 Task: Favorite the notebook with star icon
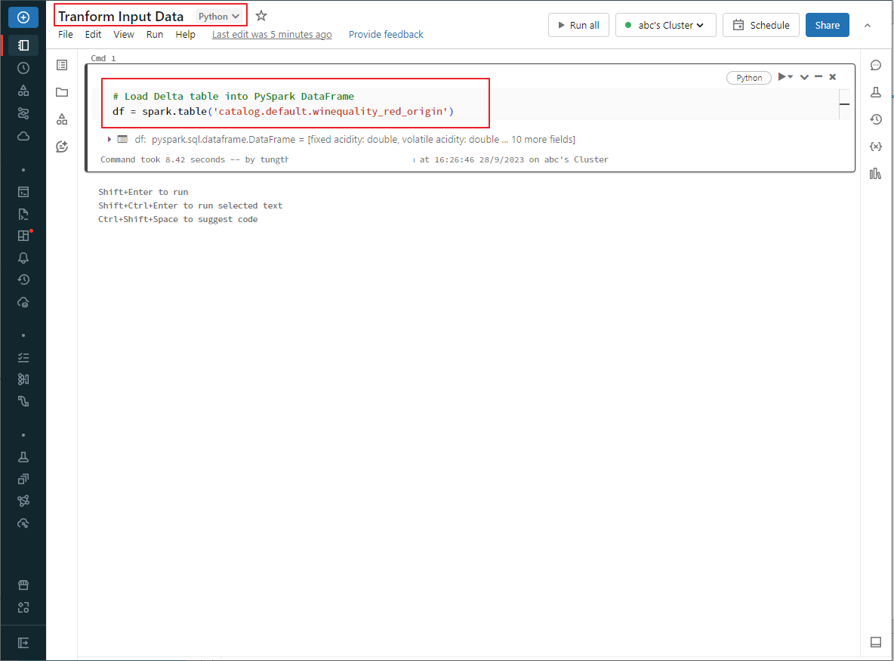261,16
